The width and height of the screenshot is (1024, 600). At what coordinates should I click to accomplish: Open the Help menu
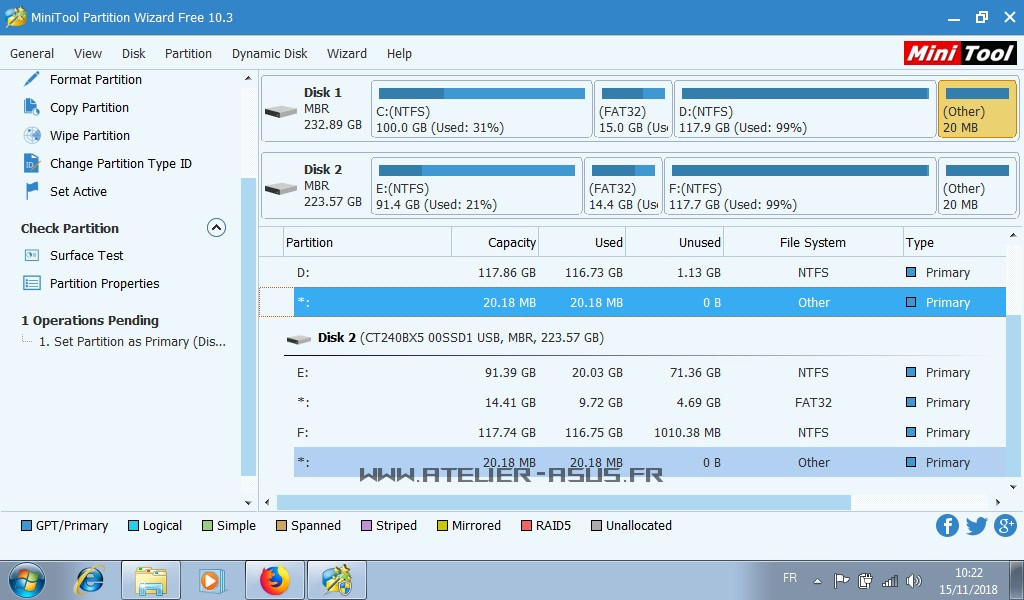coord(399,54)
